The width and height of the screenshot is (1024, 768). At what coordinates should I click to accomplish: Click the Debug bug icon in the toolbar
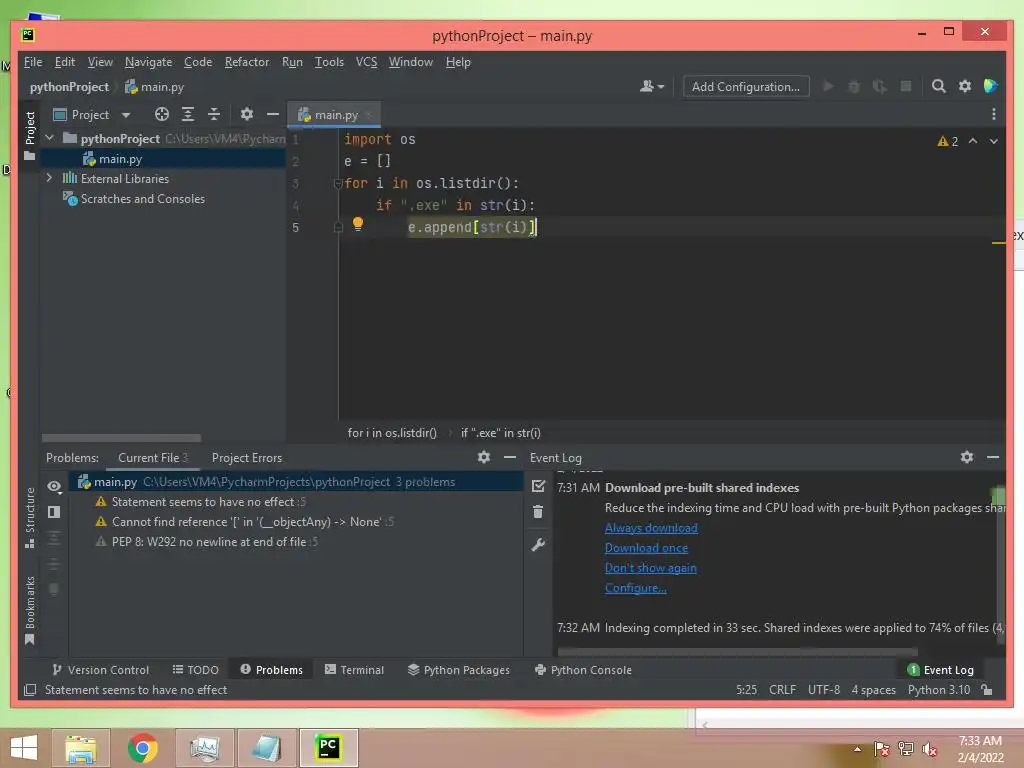click(x=854, y=86)
